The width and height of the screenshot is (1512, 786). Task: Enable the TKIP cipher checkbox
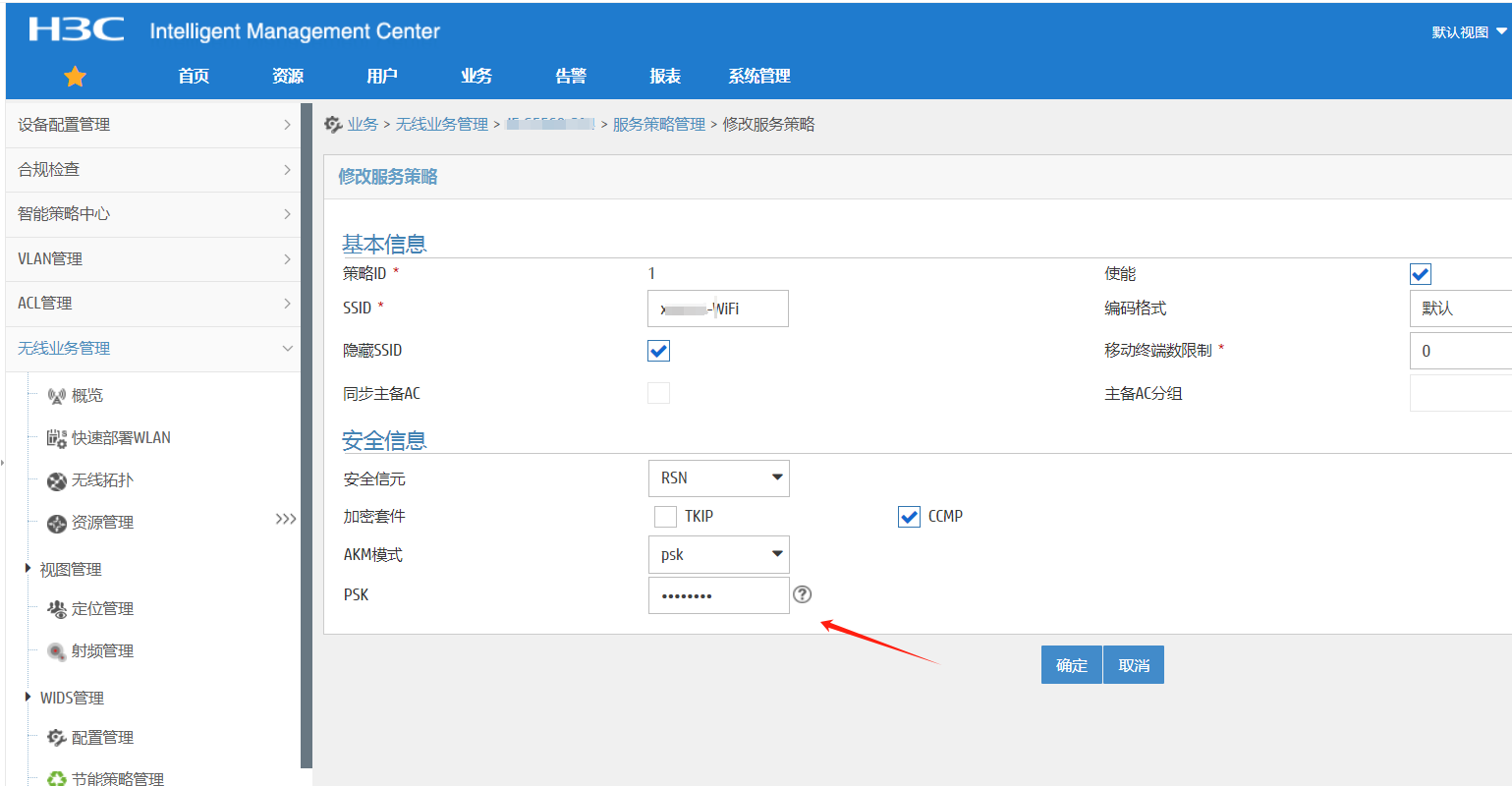coord(665,517)
